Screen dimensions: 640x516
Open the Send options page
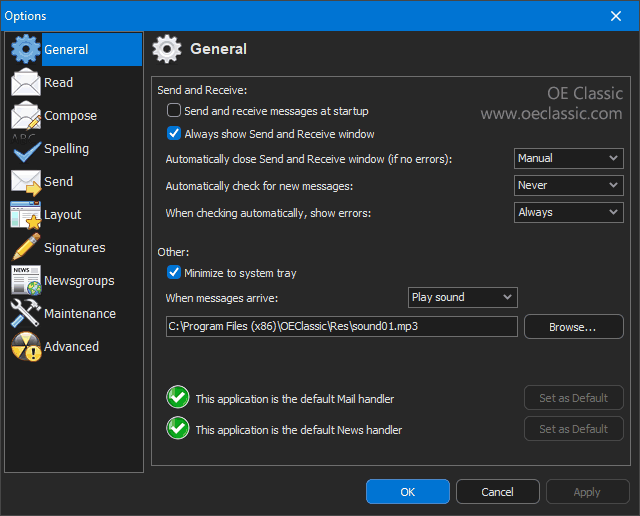pyautogui.click(x=58, y=182)
